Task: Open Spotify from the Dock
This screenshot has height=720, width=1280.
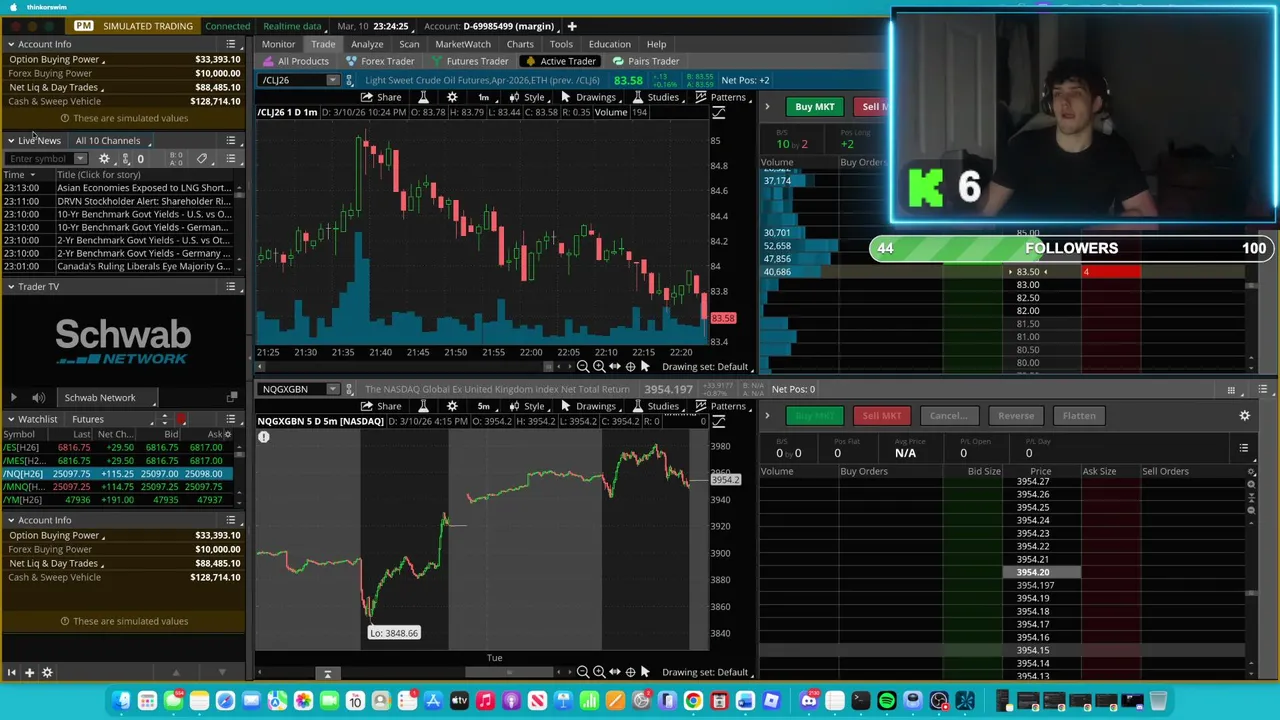Action: [886, 701]
